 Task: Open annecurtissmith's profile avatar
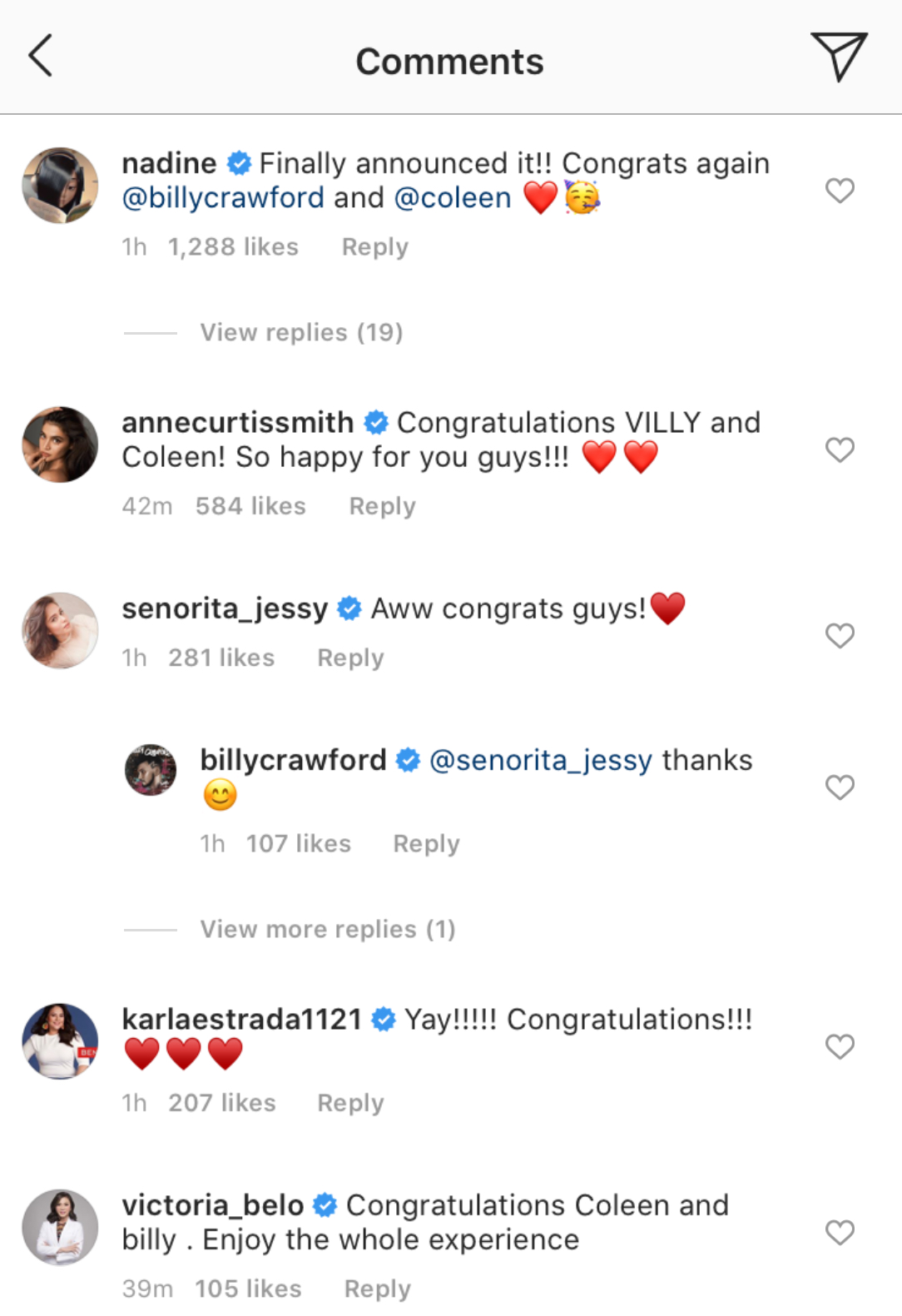pyautogui.click(x=60, y=444)
